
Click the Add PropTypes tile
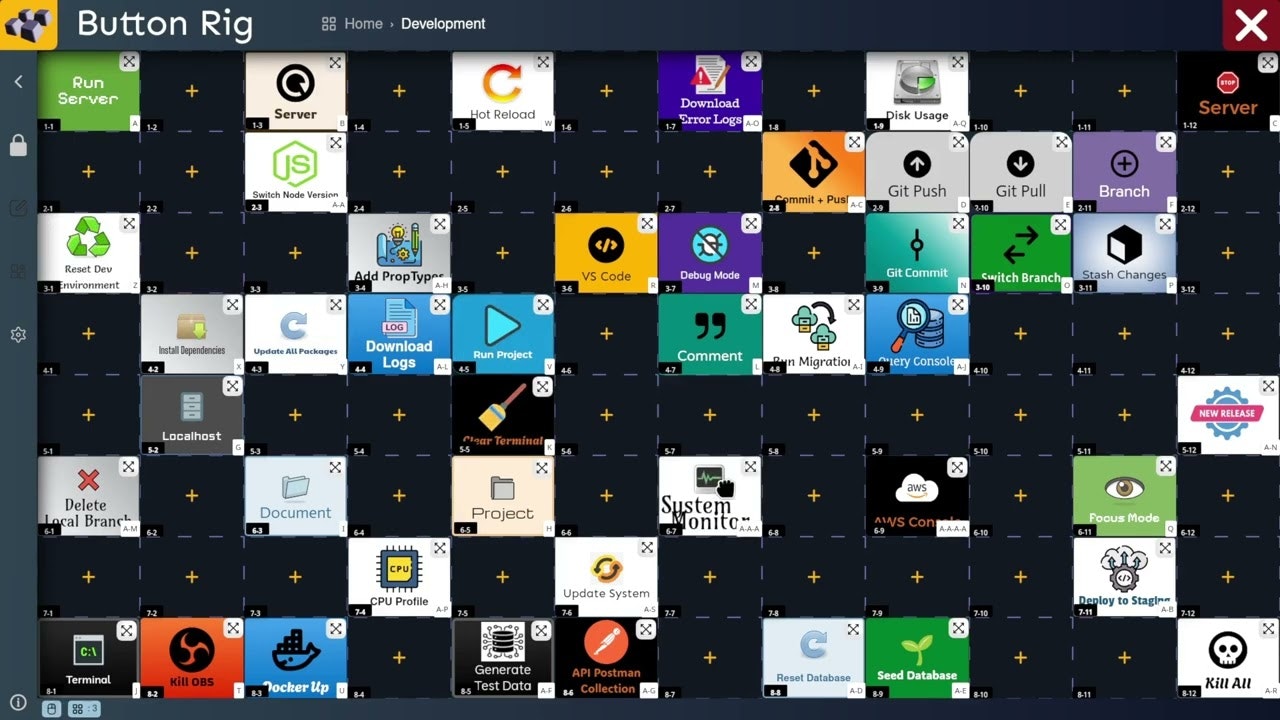coord(399,253)
